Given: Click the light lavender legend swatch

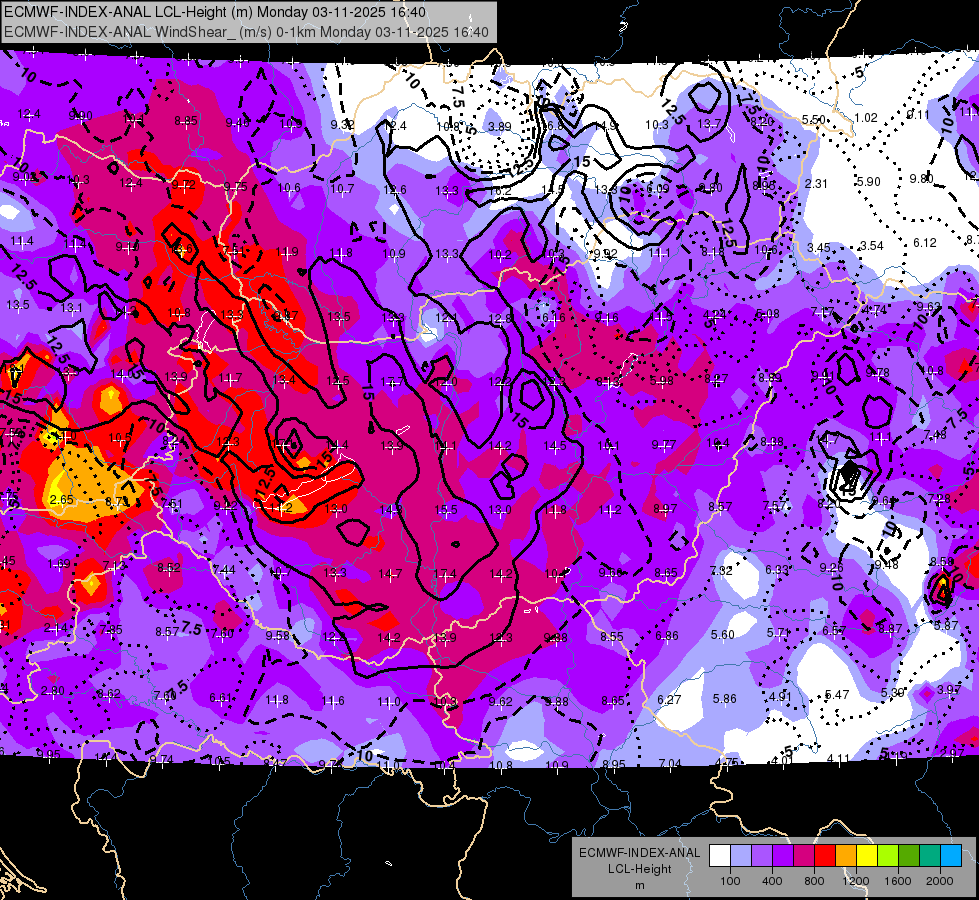Looking at the screenshot, I should point(741,856).
